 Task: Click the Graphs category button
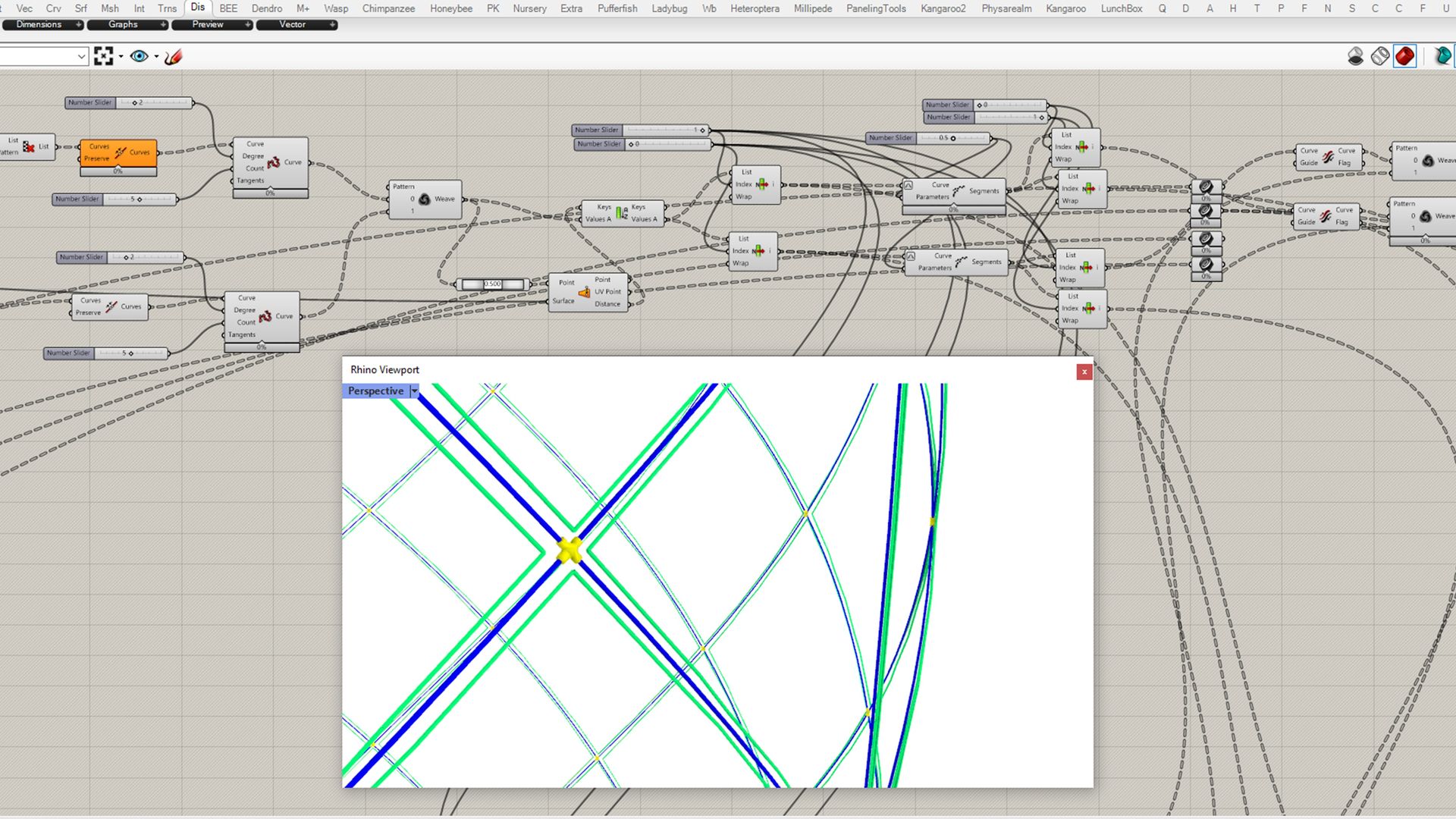coord(123,25)
